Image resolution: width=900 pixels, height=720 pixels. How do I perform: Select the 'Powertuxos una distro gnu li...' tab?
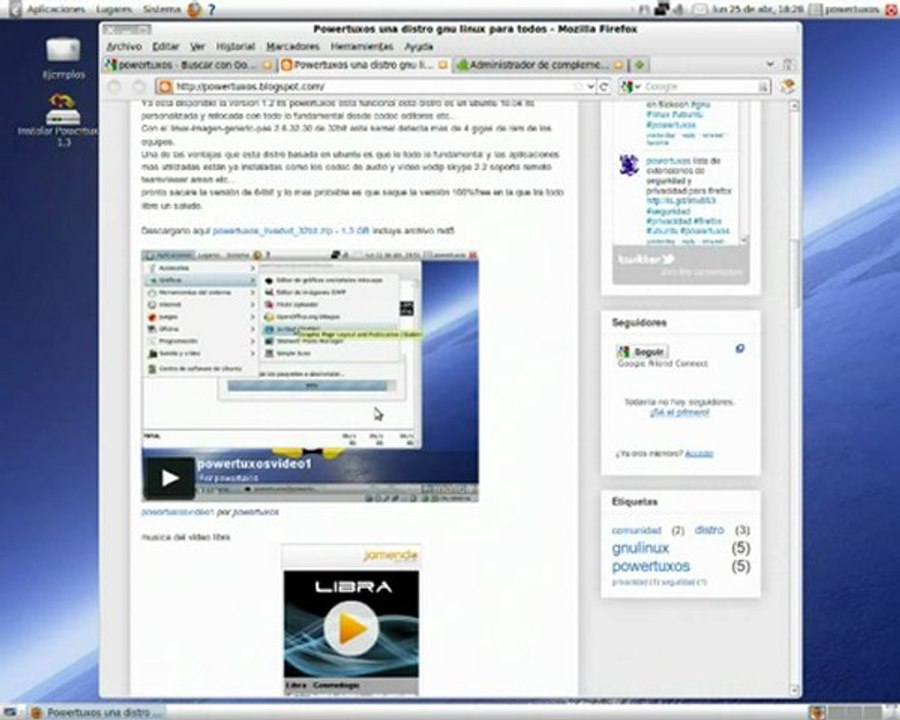(x=364, y=65)
